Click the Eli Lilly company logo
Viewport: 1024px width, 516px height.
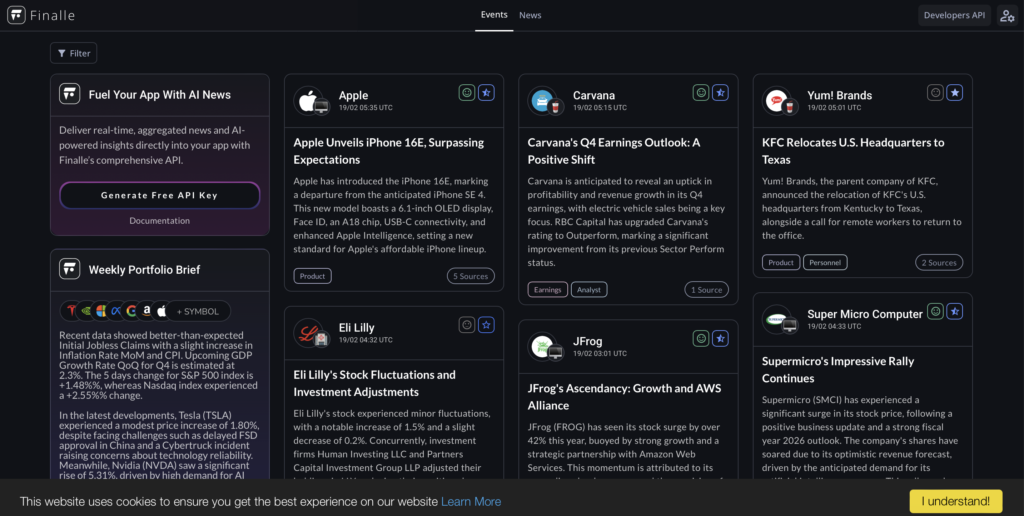click(x=308, y=333)
